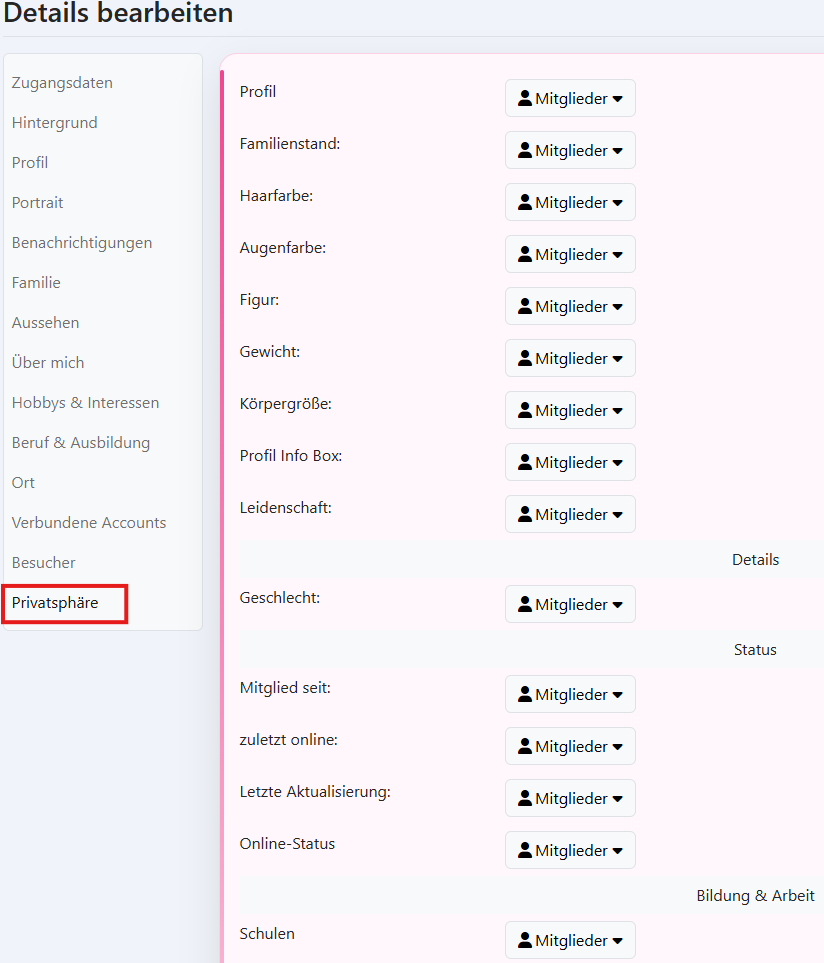Open the Profil Info Box visibility menu
The image size is (824, 963).
pyautogui.click(x=570, y=462)
